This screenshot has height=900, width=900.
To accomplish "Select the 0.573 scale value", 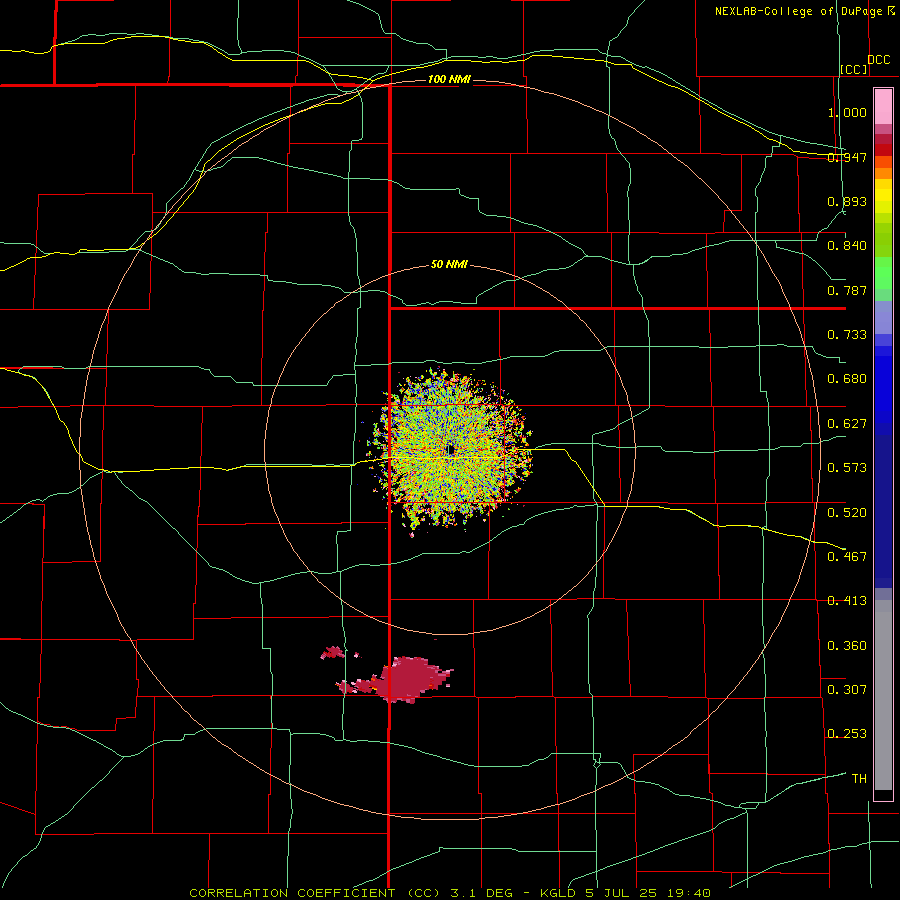I will [x=847, y=468].
